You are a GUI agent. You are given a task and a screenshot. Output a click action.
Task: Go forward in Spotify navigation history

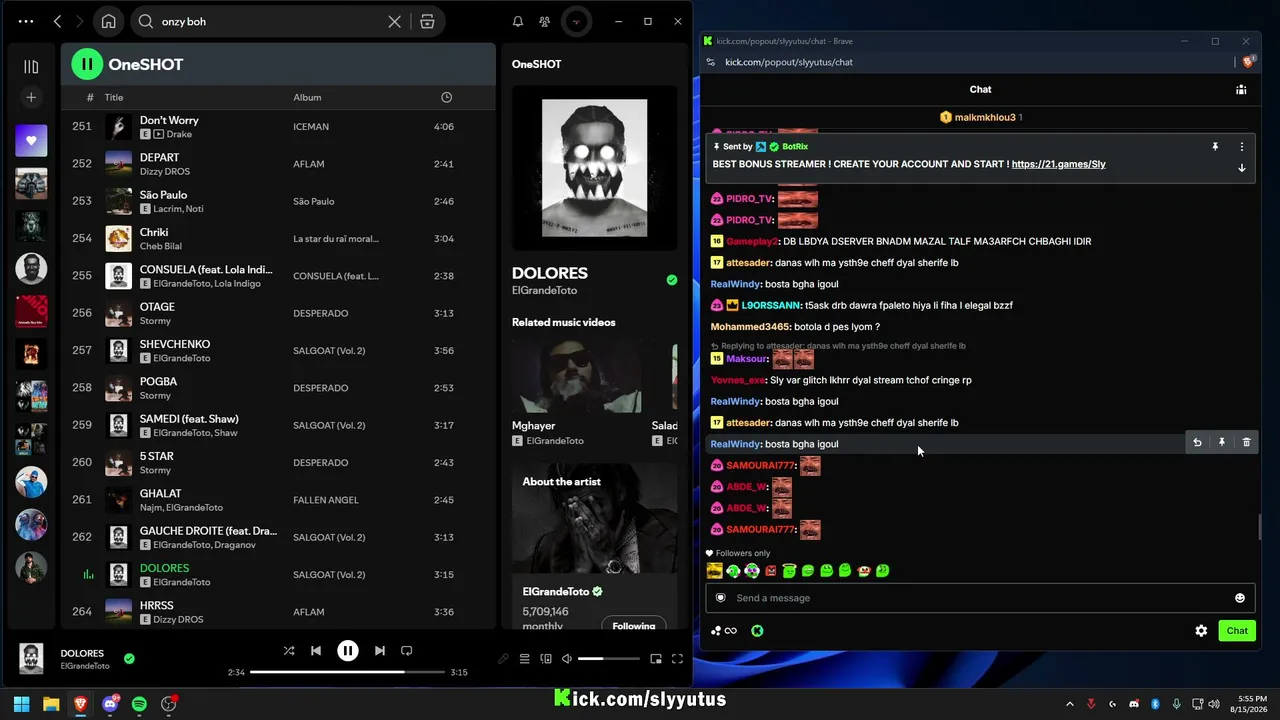(x=79, y=21)
